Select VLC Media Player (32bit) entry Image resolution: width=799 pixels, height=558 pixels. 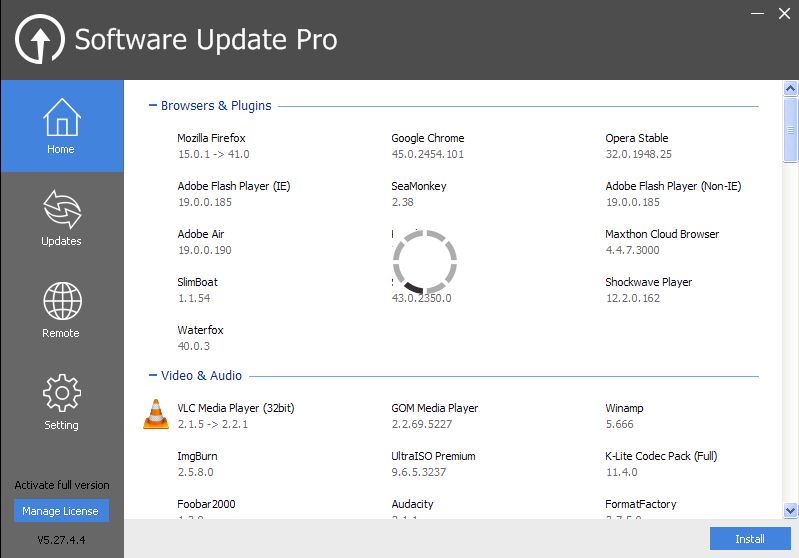(236, 408)
